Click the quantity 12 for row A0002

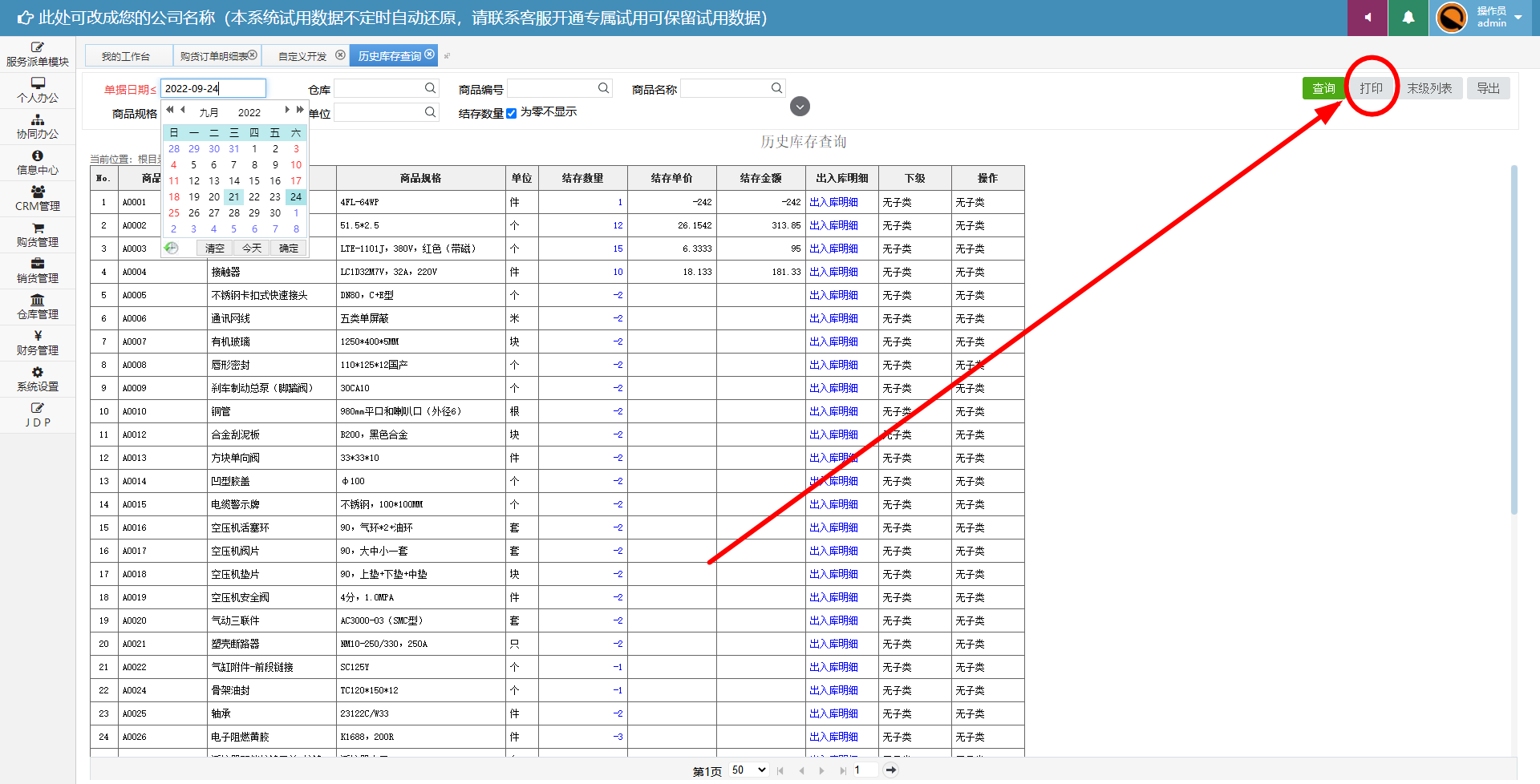[x=618, y=225]
